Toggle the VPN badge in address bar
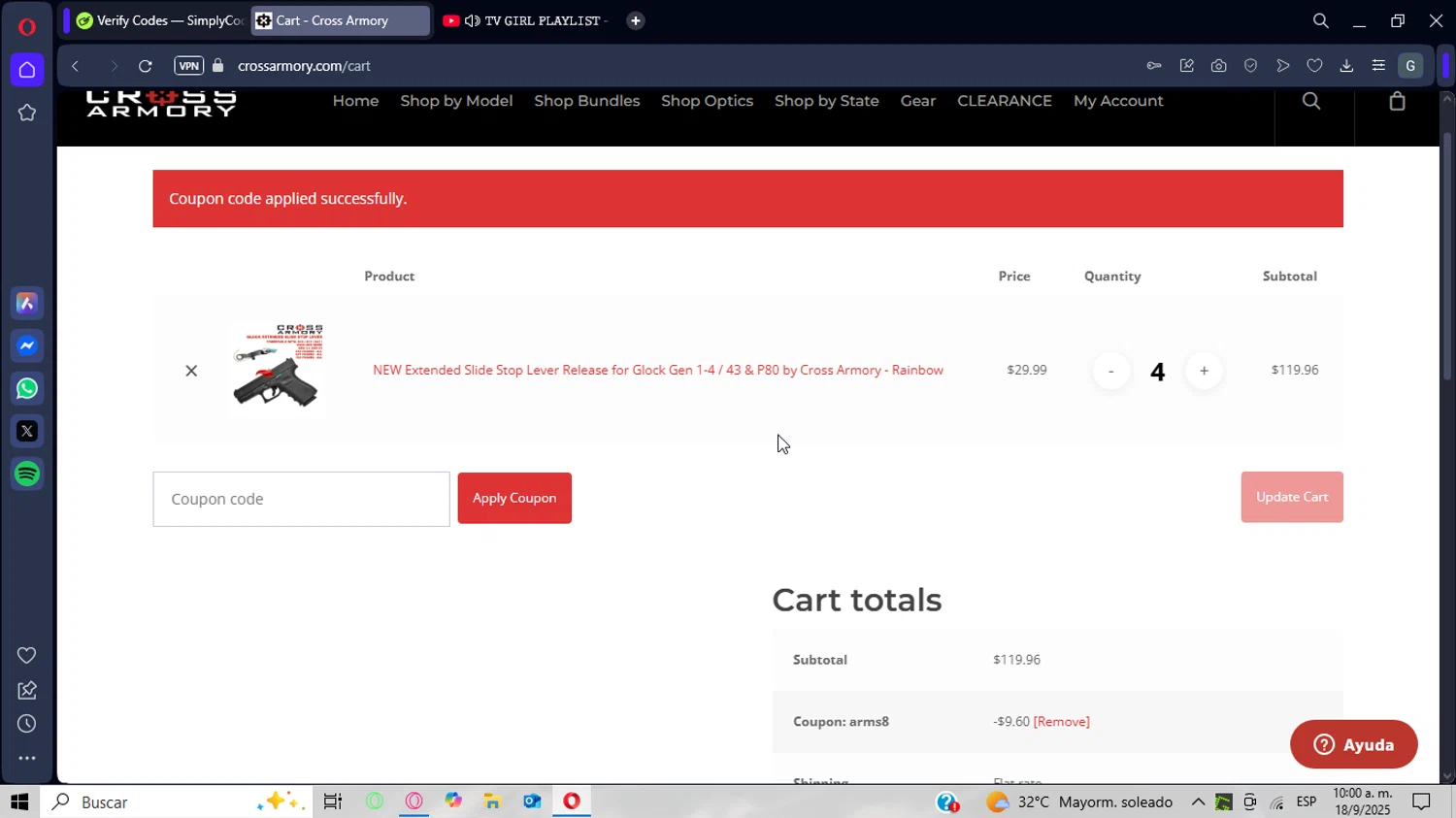Screen dimensions: 1456x818 pyautogui.click(x=189, y=66)
